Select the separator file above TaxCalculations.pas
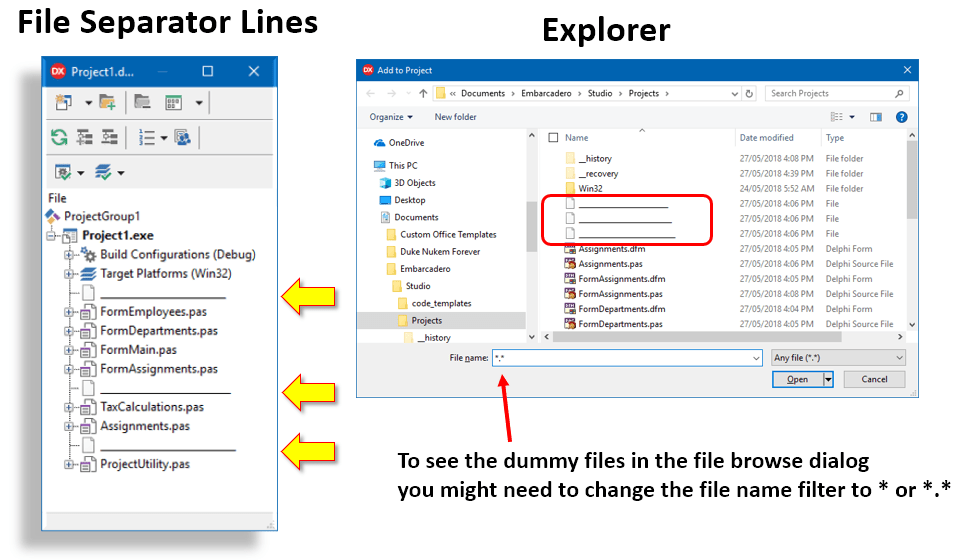This screenshot has width=968, height=560. [165, 388]
